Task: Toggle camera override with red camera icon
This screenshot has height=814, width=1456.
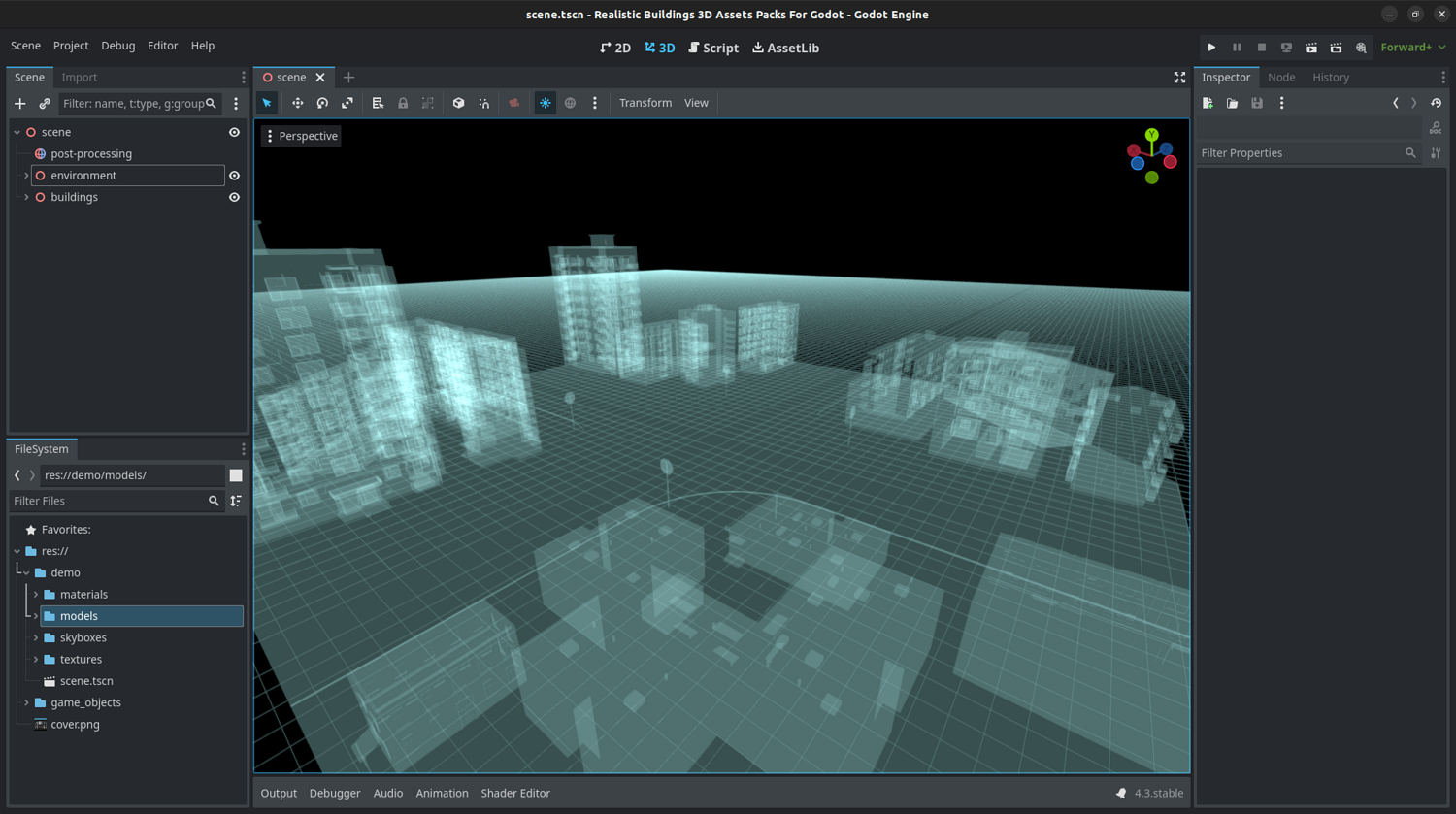Action: click(x=514, y=103)
